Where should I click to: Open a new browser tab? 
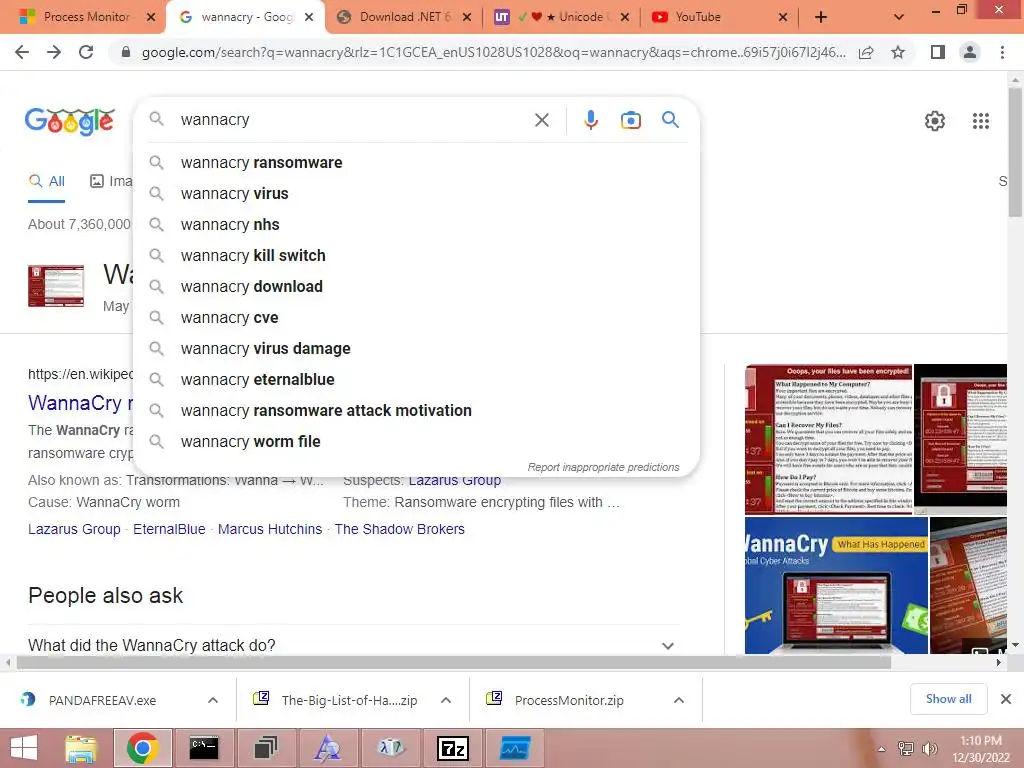pos(821,17)
